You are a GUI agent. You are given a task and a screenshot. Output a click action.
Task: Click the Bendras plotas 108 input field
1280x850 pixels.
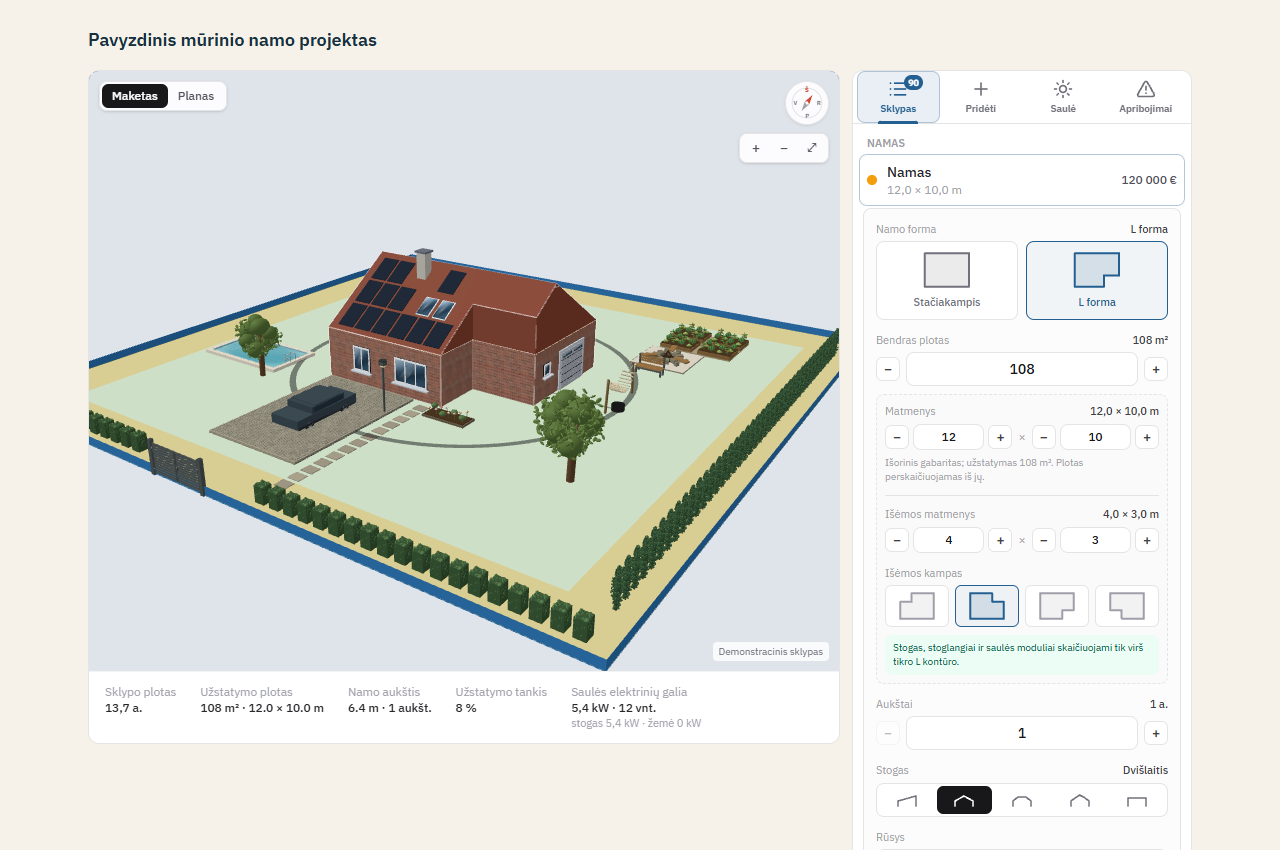1022,369
